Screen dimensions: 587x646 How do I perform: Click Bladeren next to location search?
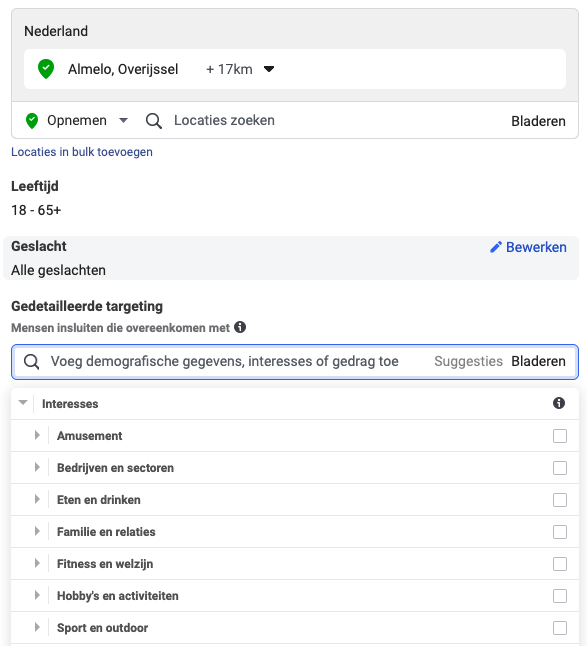tap(538, 121)
